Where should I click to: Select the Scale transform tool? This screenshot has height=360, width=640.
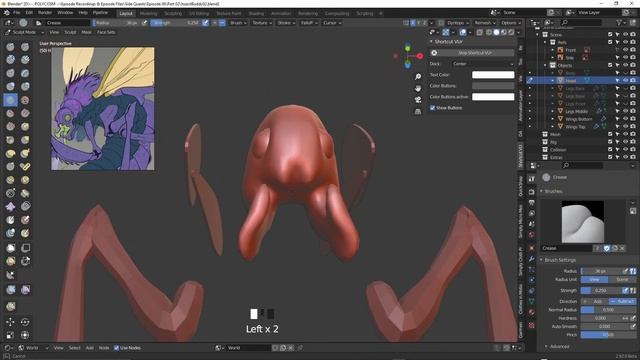point(11,335)
